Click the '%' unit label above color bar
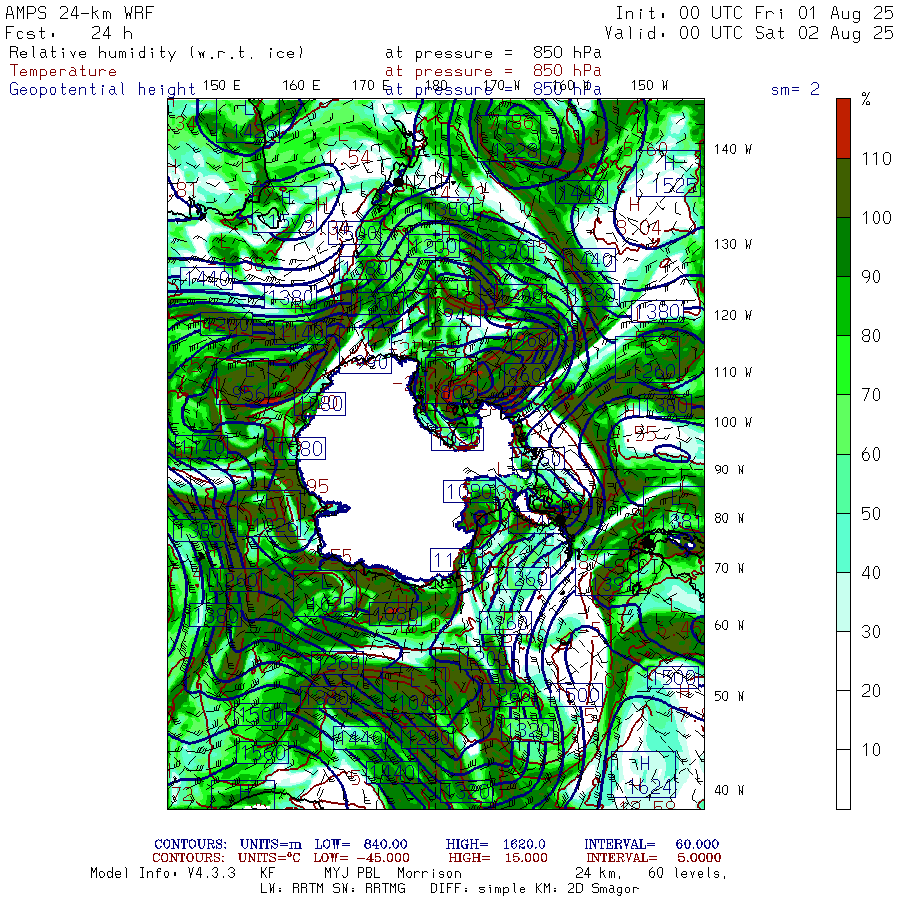 click(x=866, y=99)
